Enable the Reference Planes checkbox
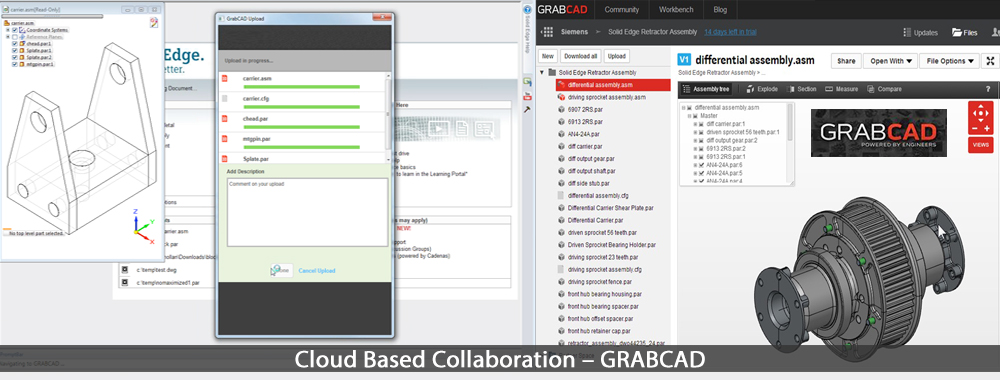Image resolution: width=1000 pixels, height=380 pixels. point(15,37)
